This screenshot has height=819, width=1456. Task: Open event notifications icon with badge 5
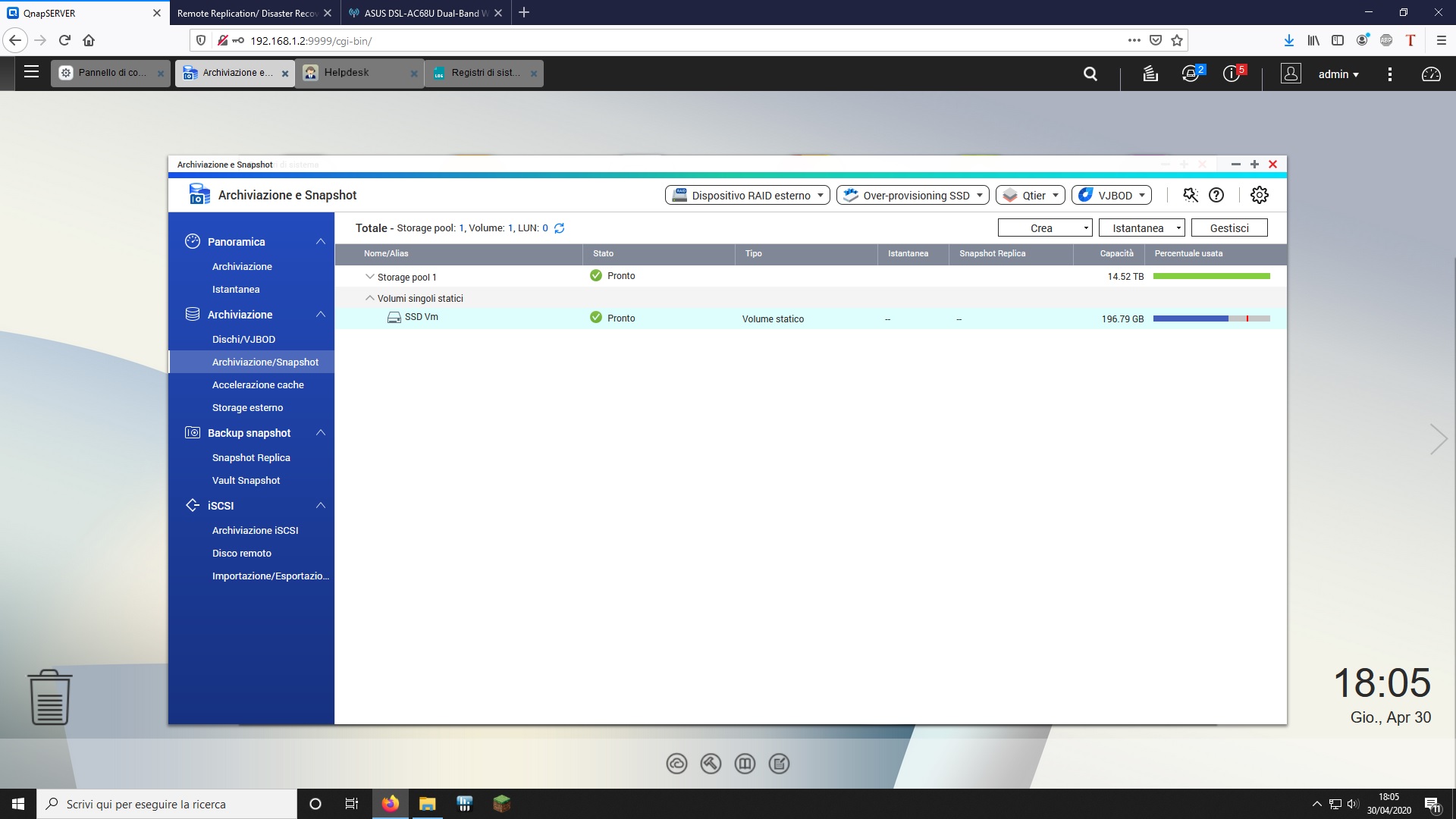(1232, 74)
